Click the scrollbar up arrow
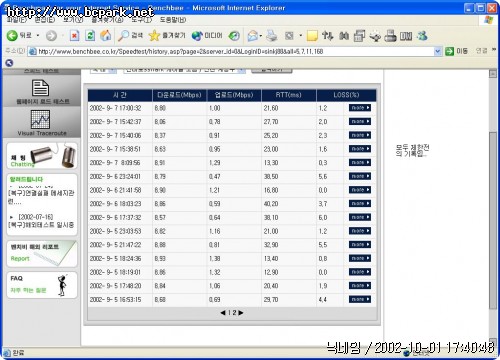Viewport: 500px width, 360px height. [493, 74]
